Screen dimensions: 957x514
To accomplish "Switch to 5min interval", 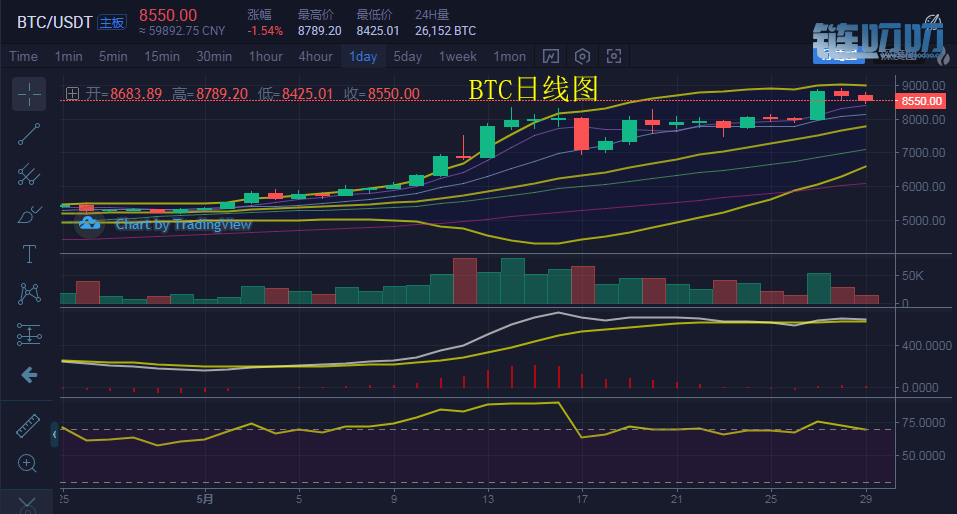I will coord(113,56).
